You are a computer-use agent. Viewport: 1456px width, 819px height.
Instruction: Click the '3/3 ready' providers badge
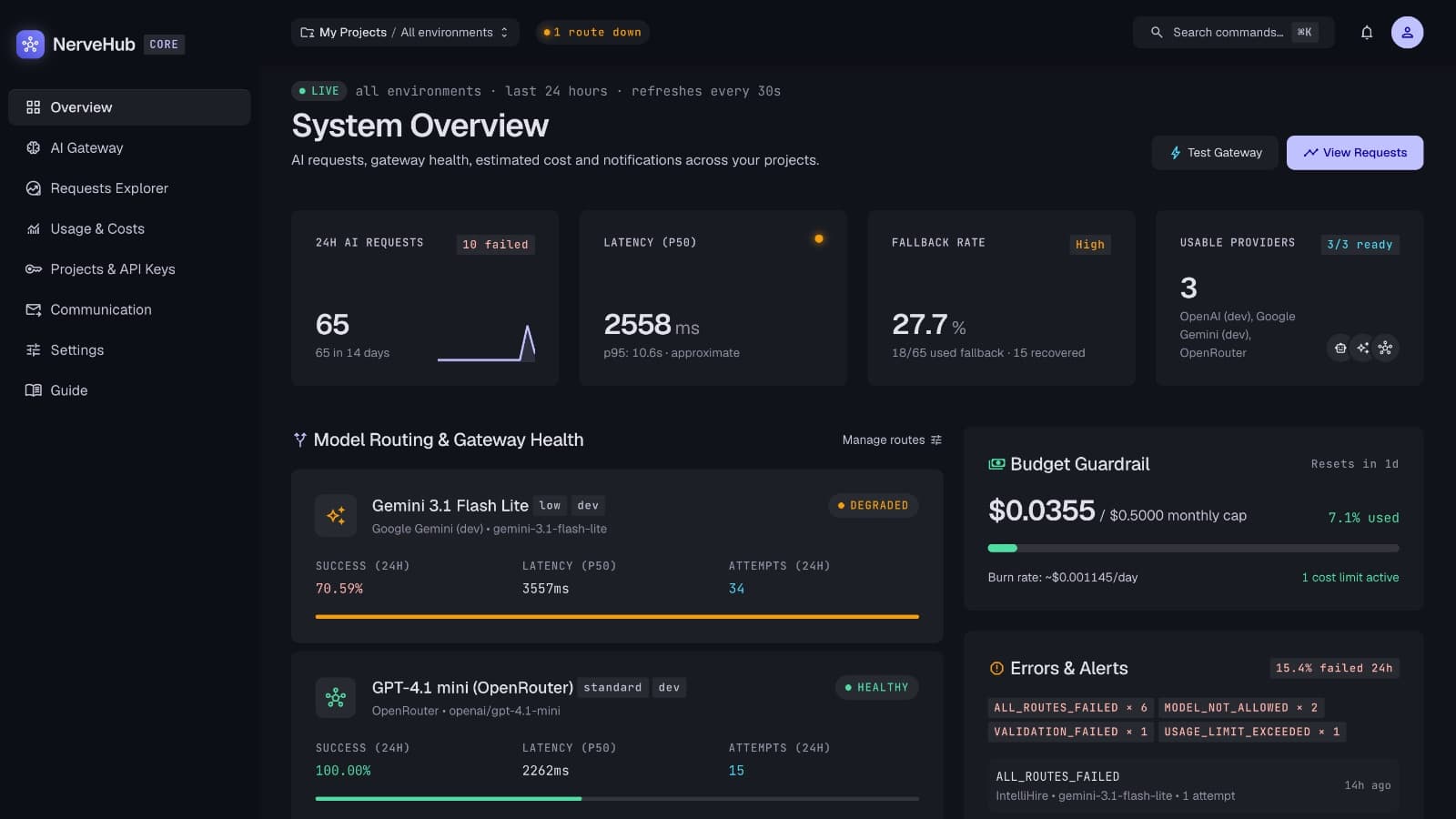(1360, 245)
